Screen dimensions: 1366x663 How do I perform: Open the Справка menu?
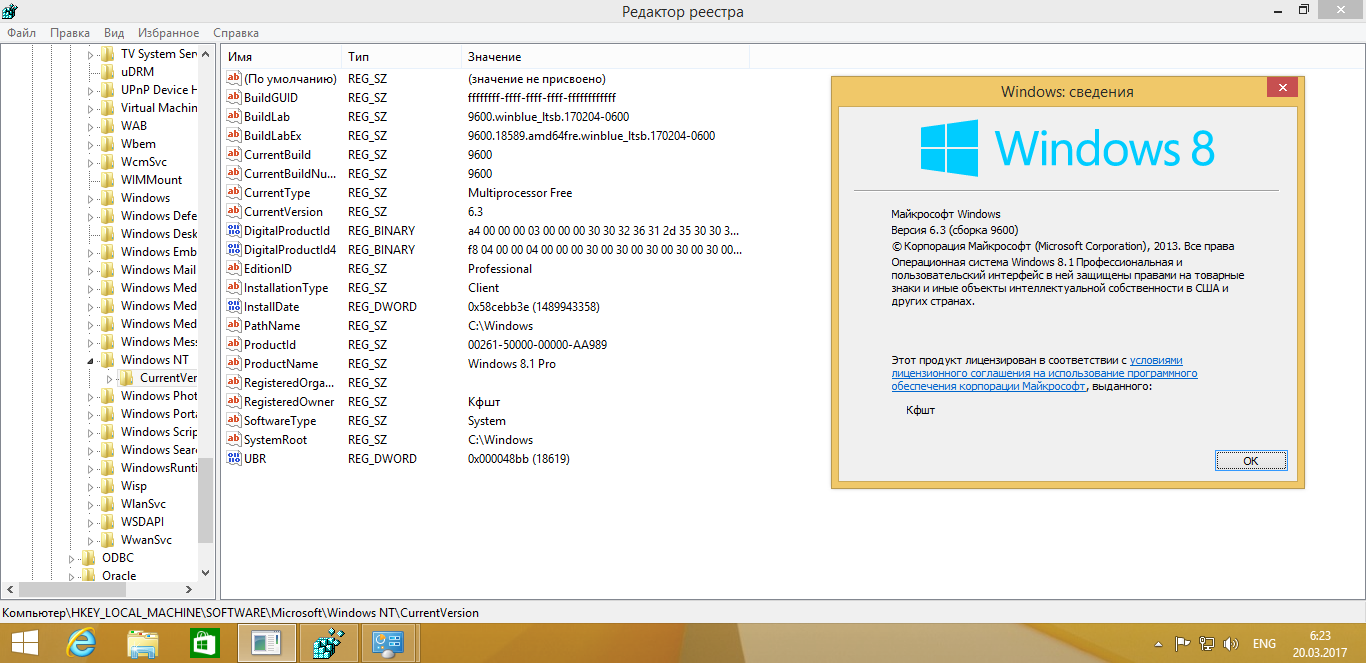pyautogui.click(x=236, y=33)
